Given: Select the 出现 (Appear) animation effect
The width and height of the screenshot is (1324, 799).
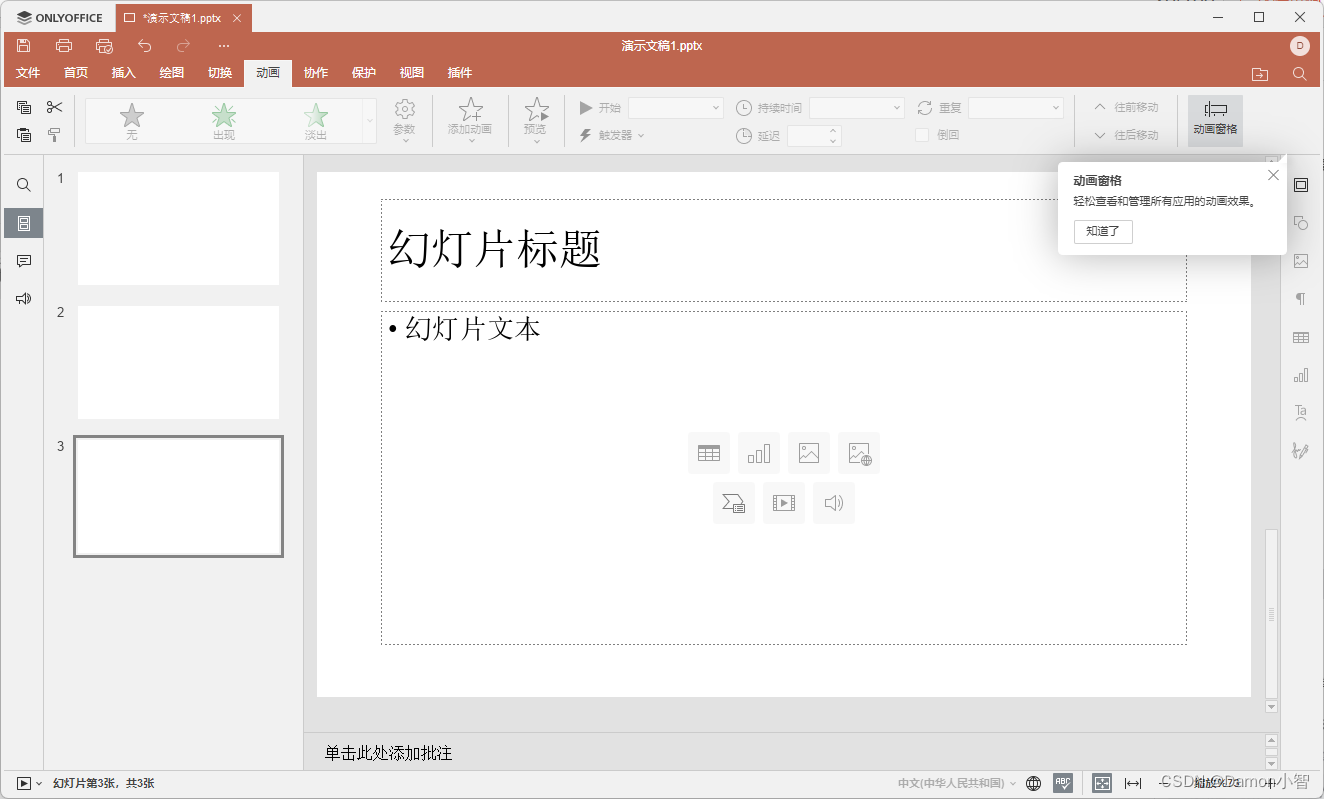Looking at the screenshot, I should point(224,121).
